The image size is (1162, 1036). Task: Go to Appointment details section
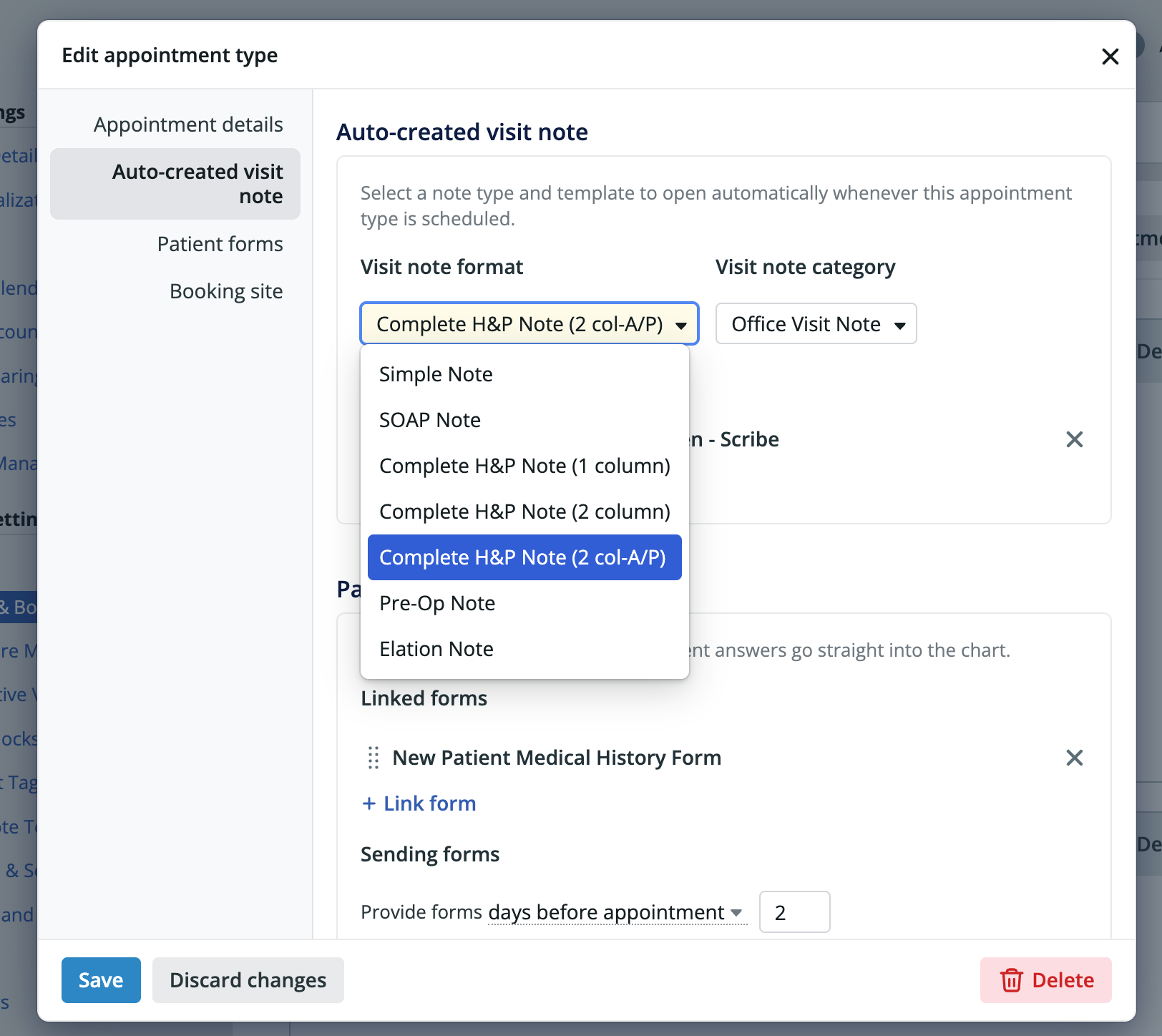point(175,124)
